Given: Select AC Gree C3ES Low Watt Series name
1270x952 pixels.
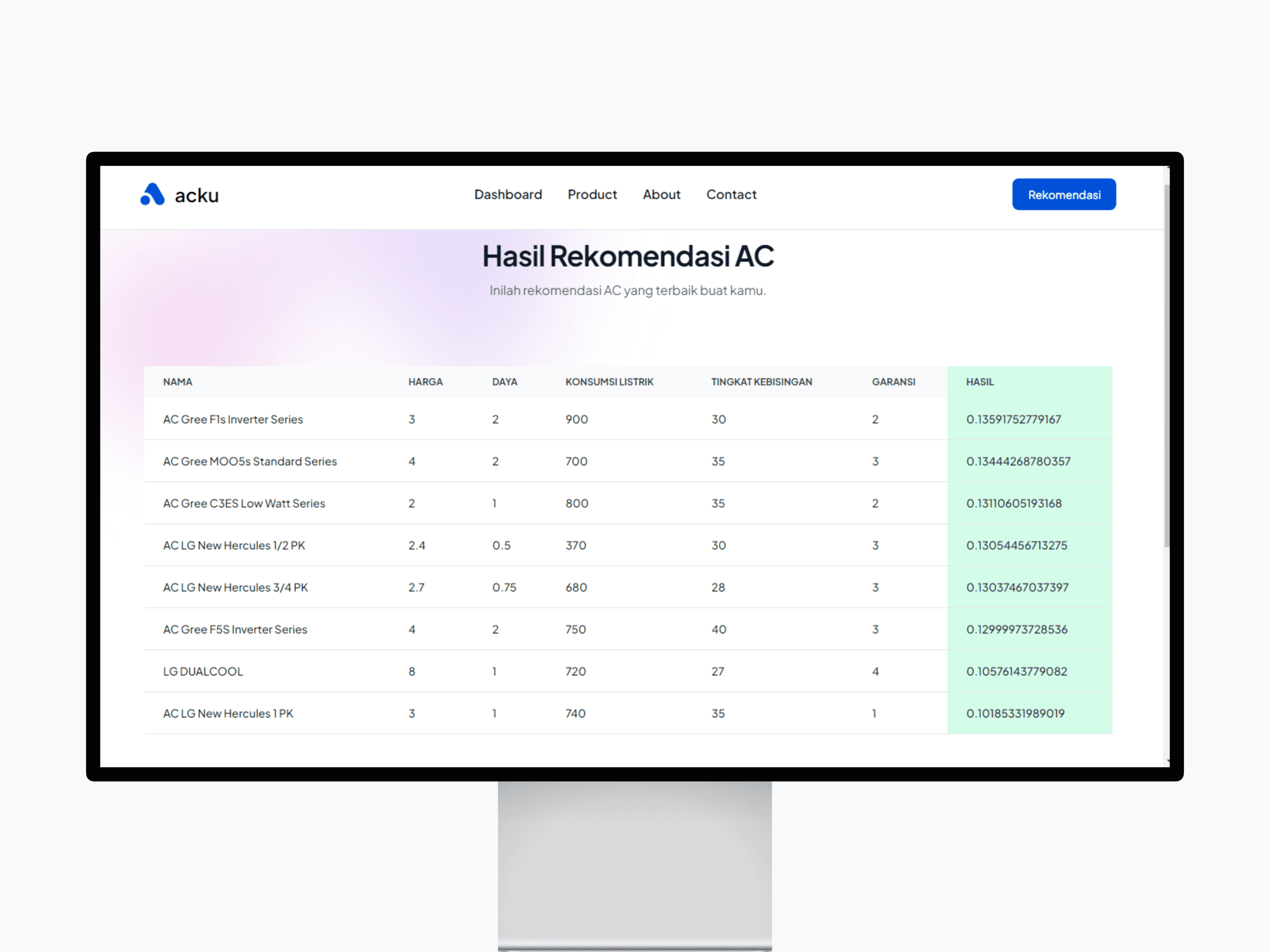Looking at the screenshot, I should coord(244,503).
